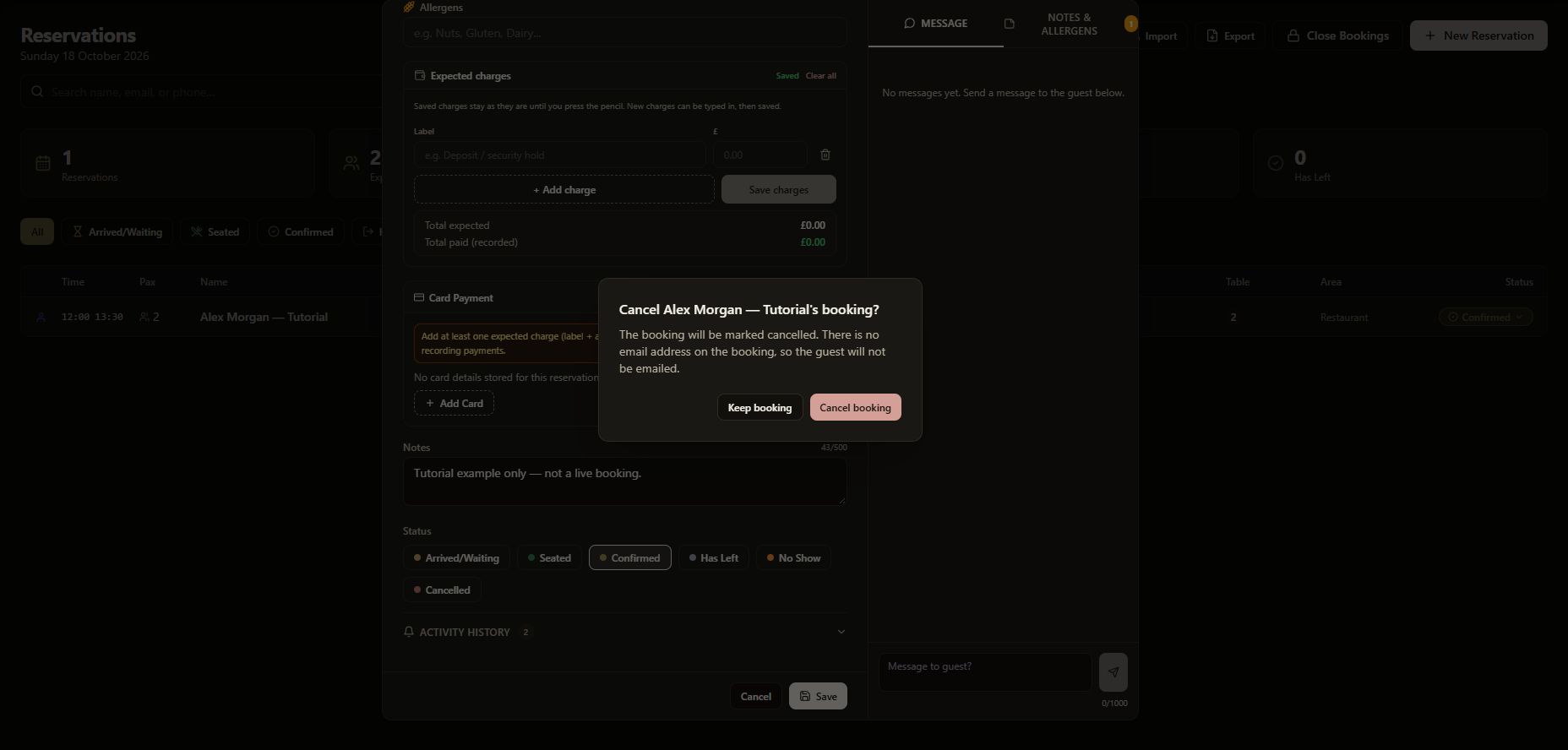This screenshot has height=750, width=1568.
Task: Mark booking status as Has Left
Action: pyautogui.click(x=714, y=557)
